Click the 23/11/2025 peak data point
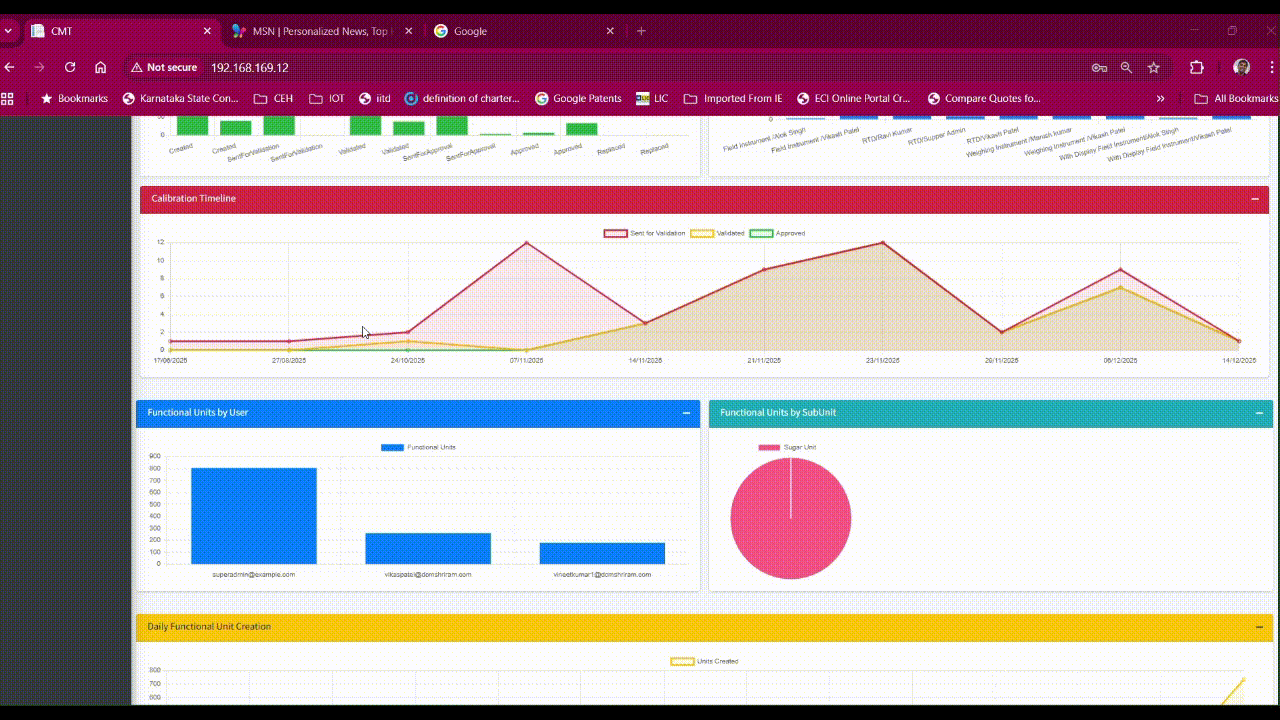The height and width of the screenshot is (720, 1280). click(883, 242)
